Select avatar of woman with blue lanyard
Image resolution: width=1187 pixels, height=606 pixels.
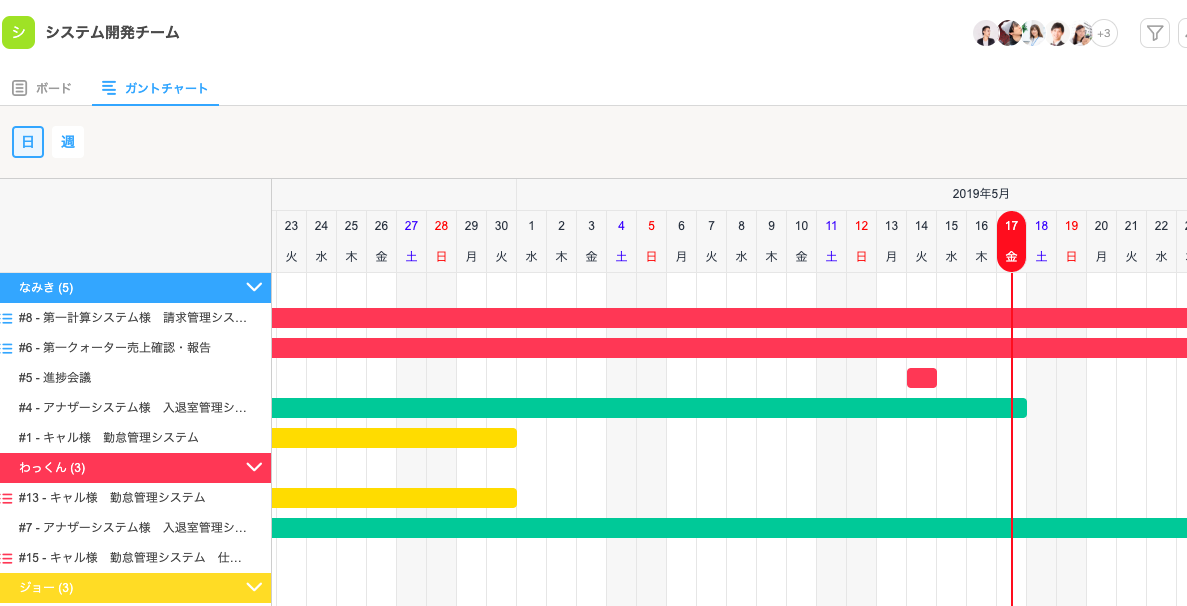tap(1033, 33)
